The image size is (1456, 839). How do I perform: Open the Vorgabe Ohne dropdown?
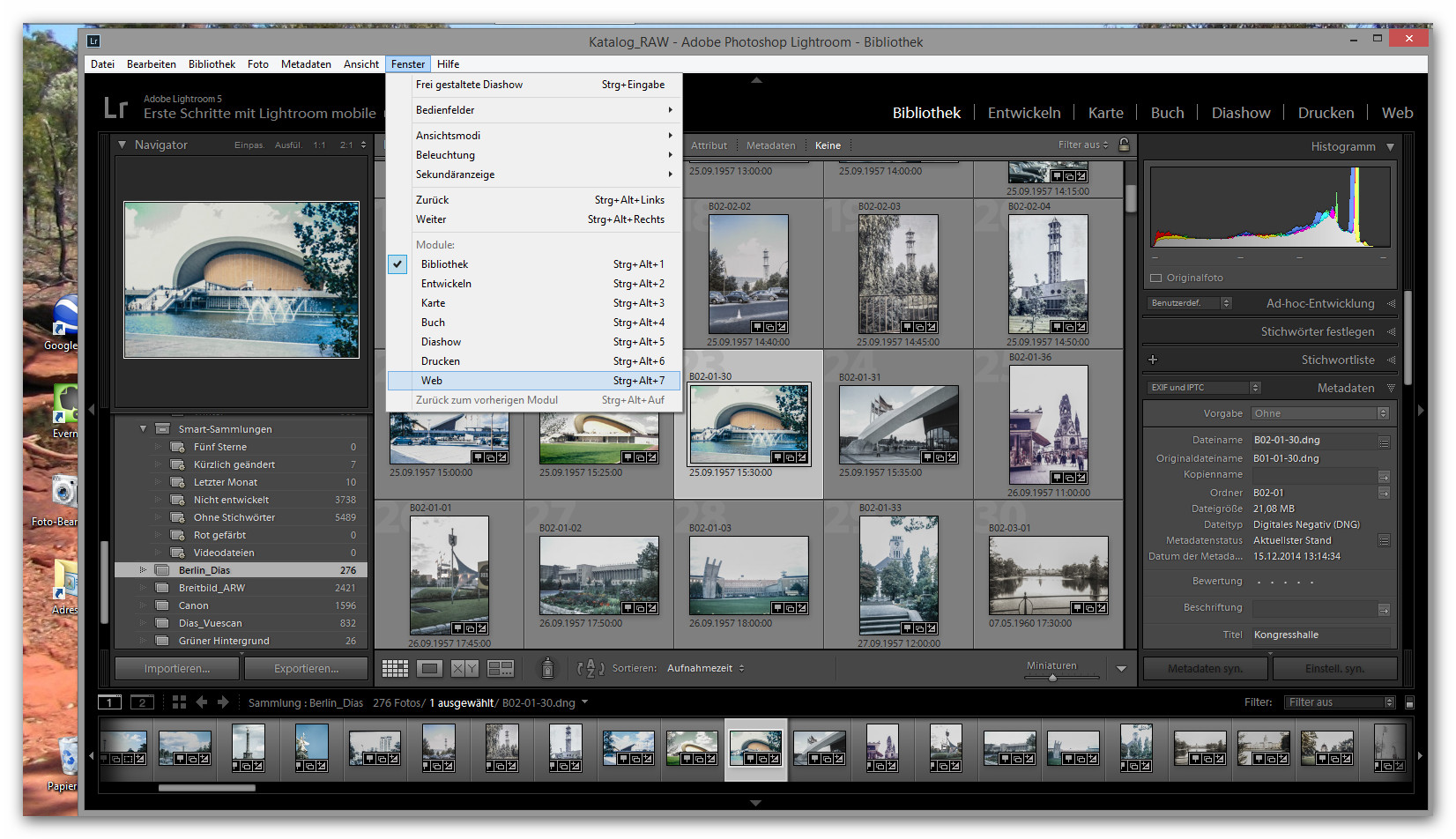(1319, 413)
